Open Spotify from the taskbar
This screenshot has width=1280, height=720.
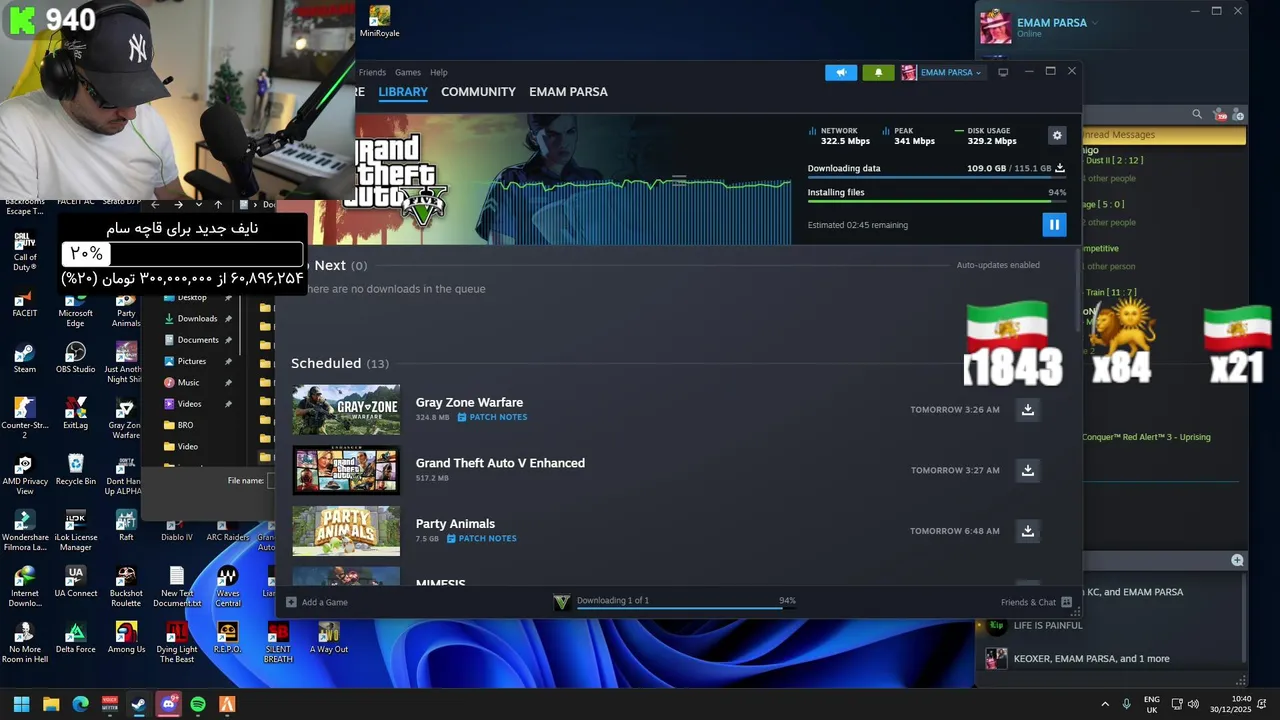click(x=198, y=704)
